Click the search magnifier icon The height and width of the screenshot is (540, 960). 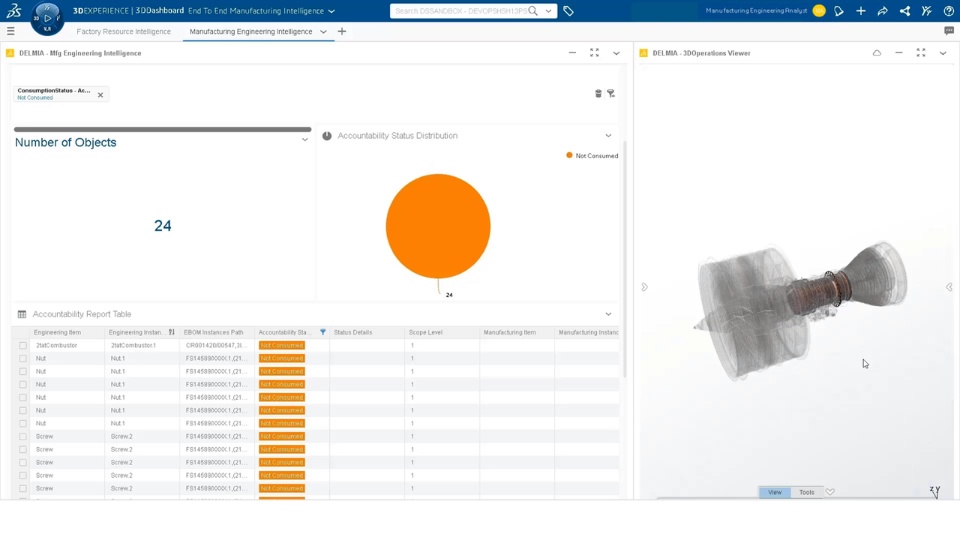coord(533,11)
